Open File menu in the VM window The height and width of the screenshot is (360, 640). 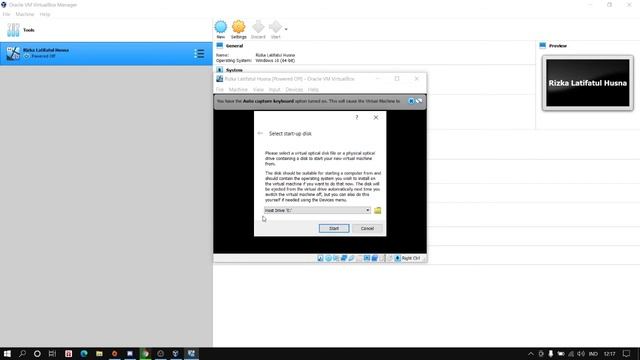(x=220, y=89)
